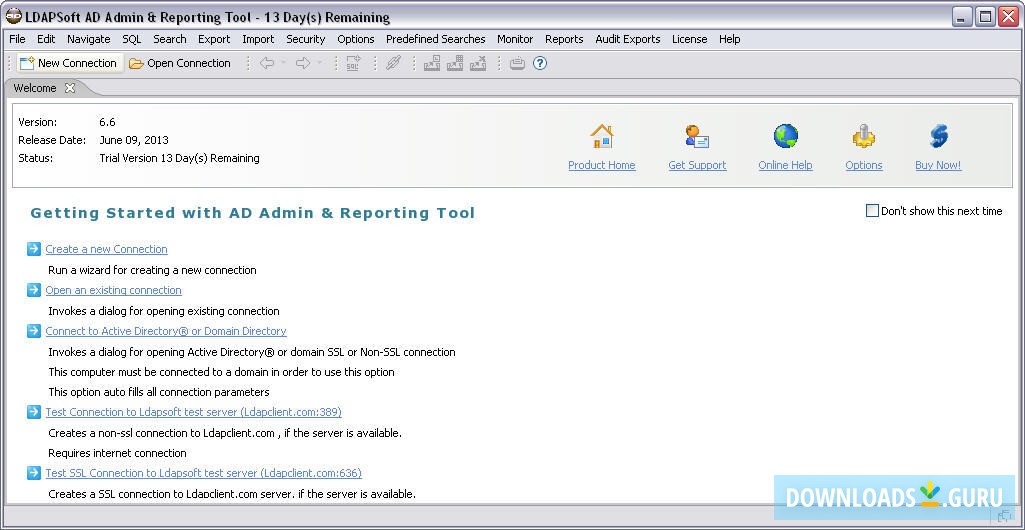Click Trial Version 13 Day(s) Remaining status text
The height and width of the screenshot is (530, 1025).
(x=179, y=158)
